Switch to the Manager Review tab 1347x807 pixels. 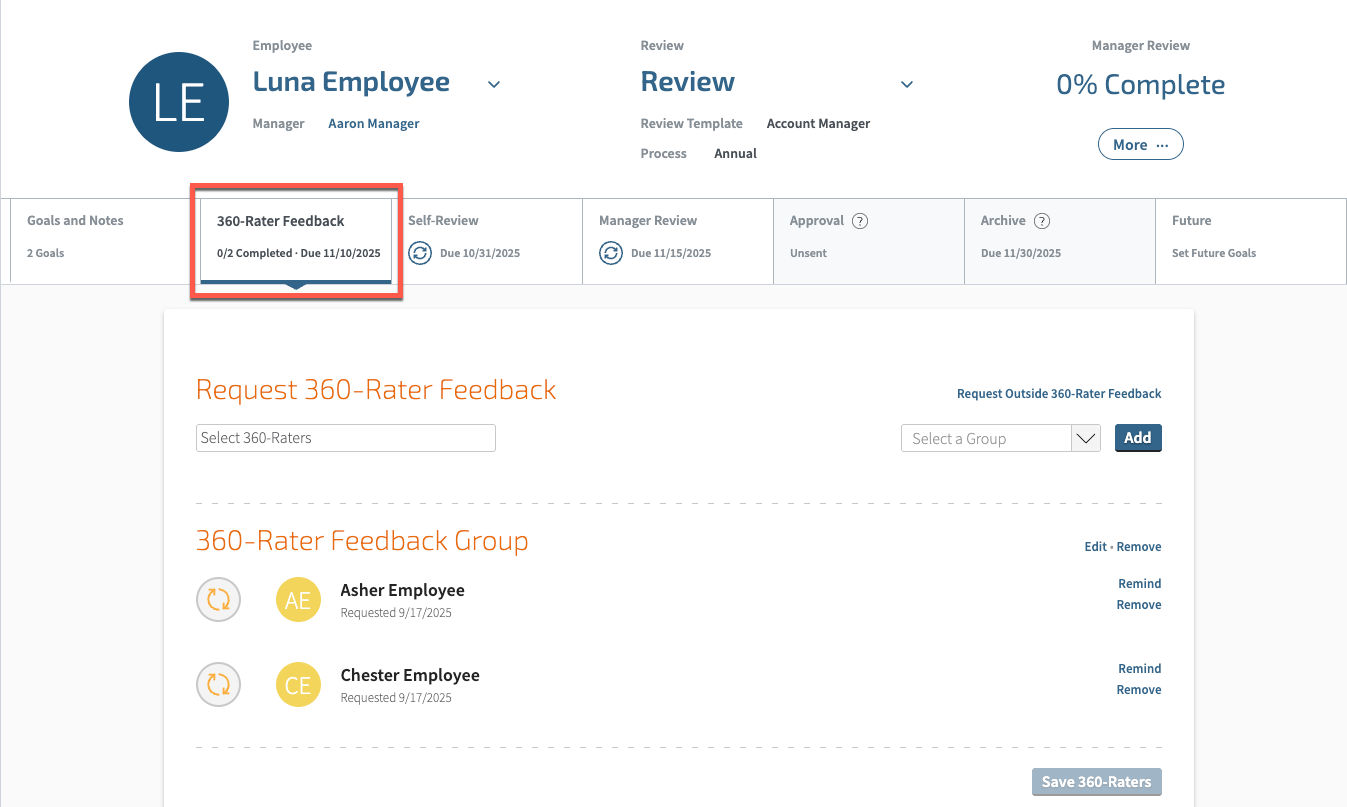[678, 241]
